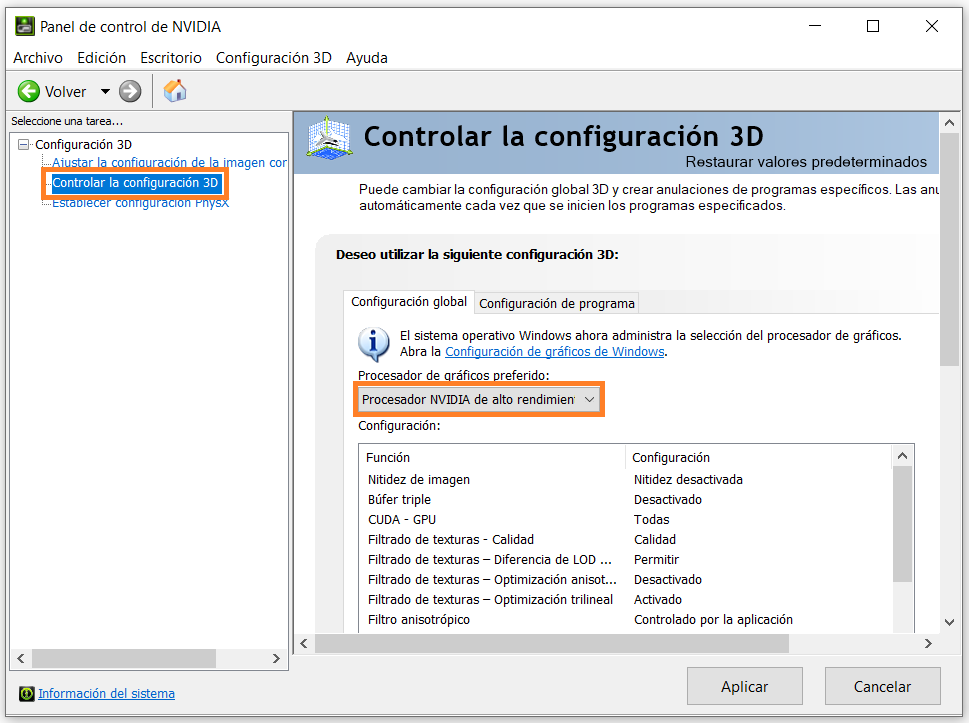969x723 pixels.
Task: Click the Cancelar button
Action: click(883, 686)
